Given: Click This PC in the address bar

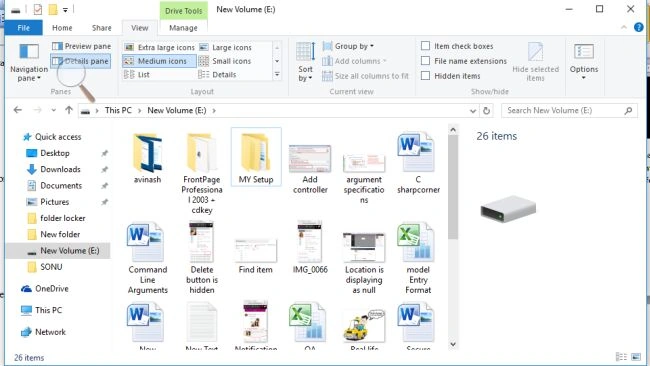Looking at the screenshot, I should [x=118, y=110].
